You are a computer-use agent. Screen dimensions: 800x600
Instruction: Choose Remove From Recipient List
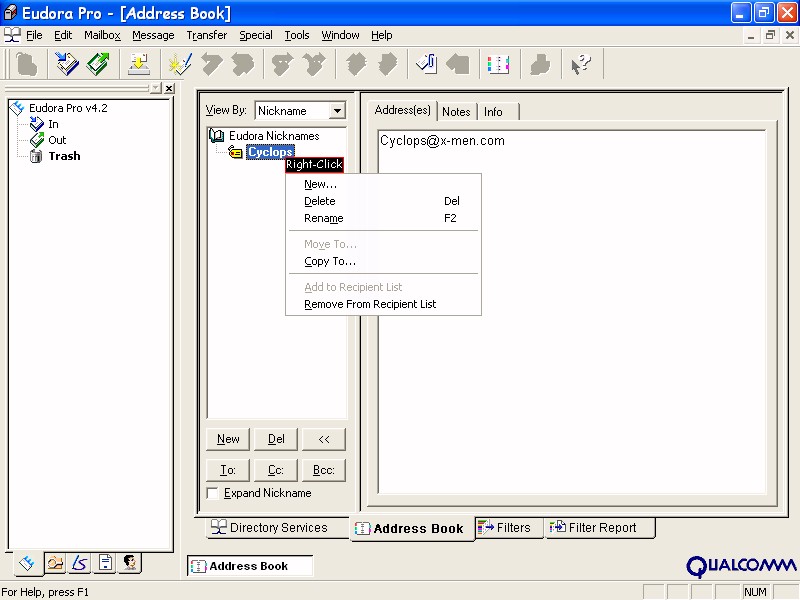click(x=383, y=304)
